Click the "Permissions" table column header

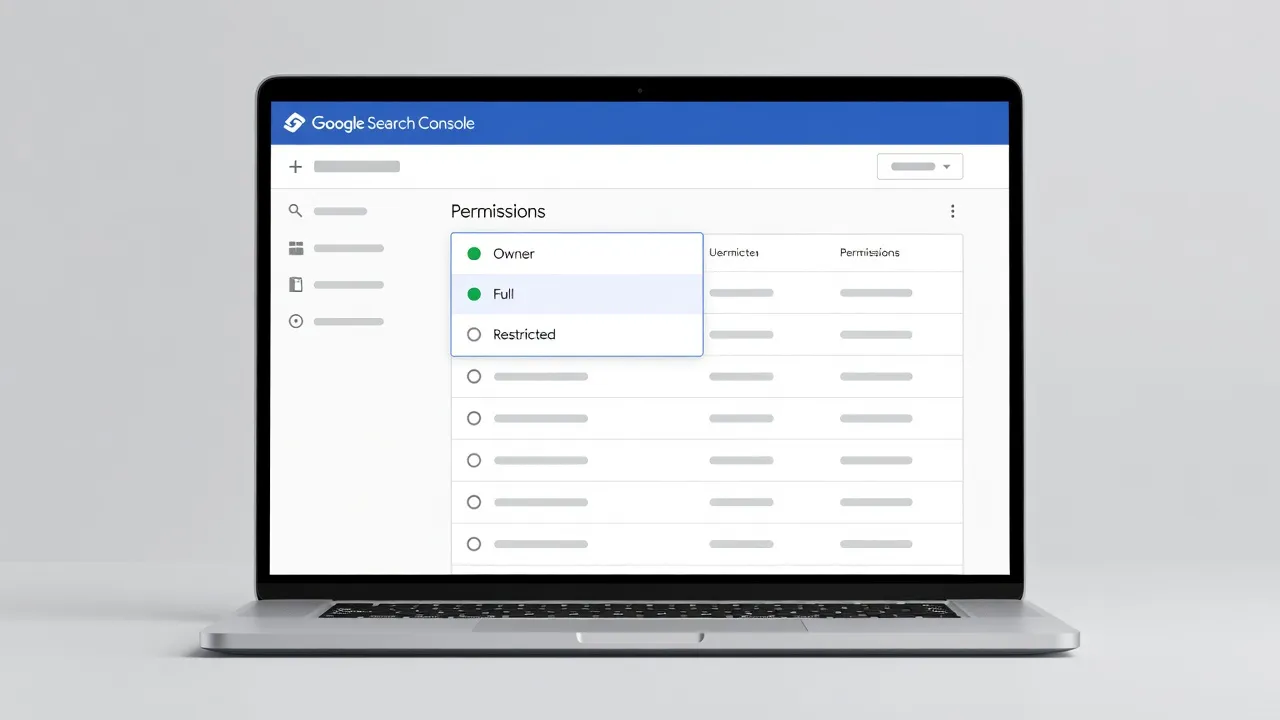point(870,253)
